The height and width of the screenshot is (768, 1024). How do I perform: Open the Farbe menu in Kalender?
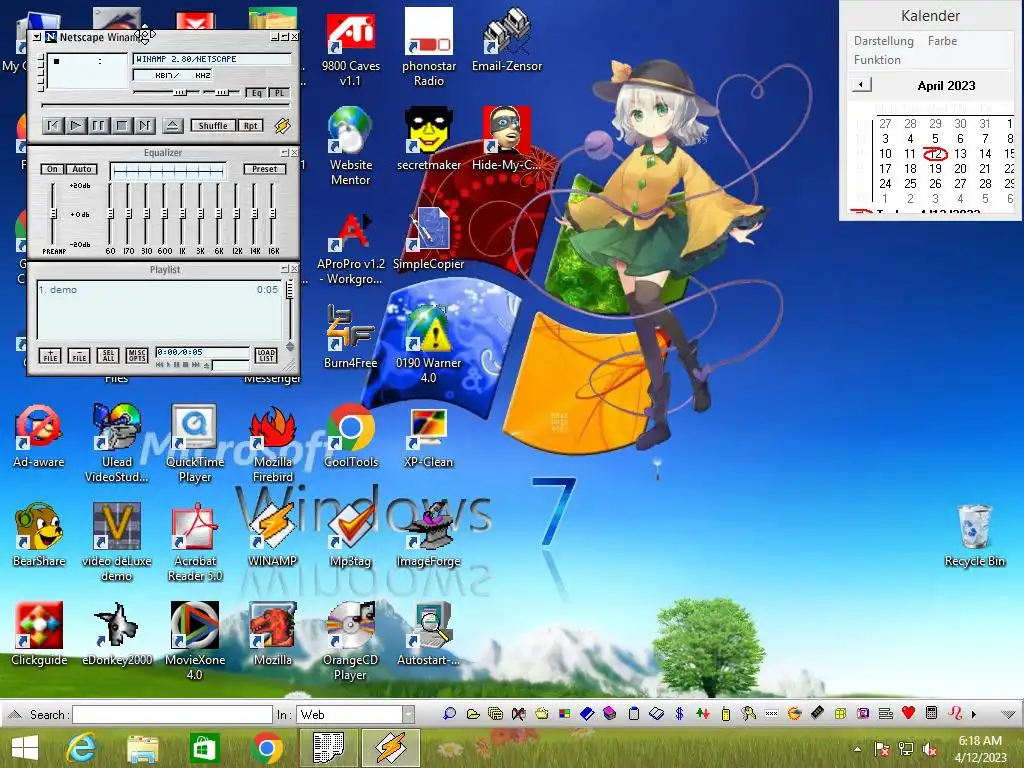click(942, 40)
